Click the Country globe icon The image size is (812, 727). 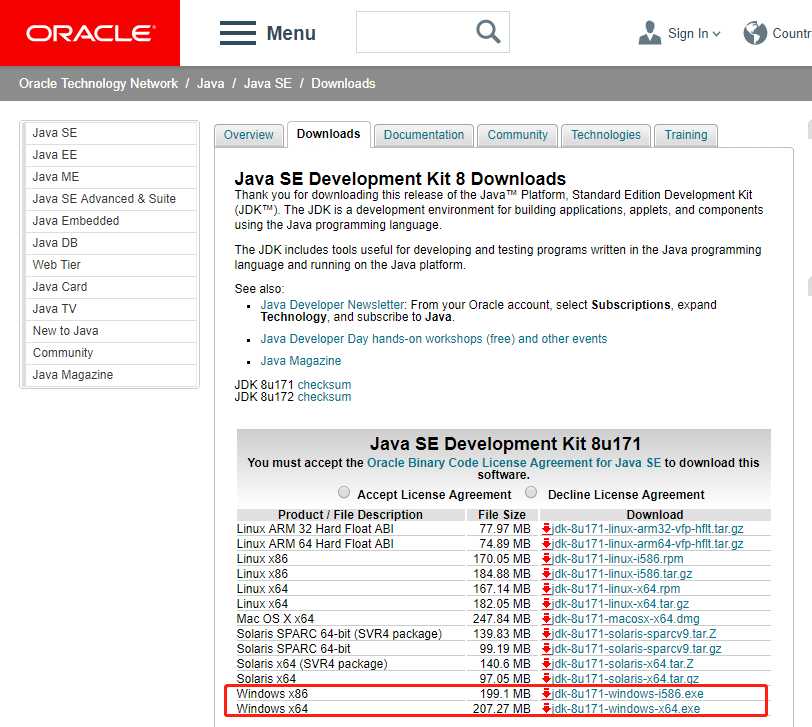tap(755, 33)
